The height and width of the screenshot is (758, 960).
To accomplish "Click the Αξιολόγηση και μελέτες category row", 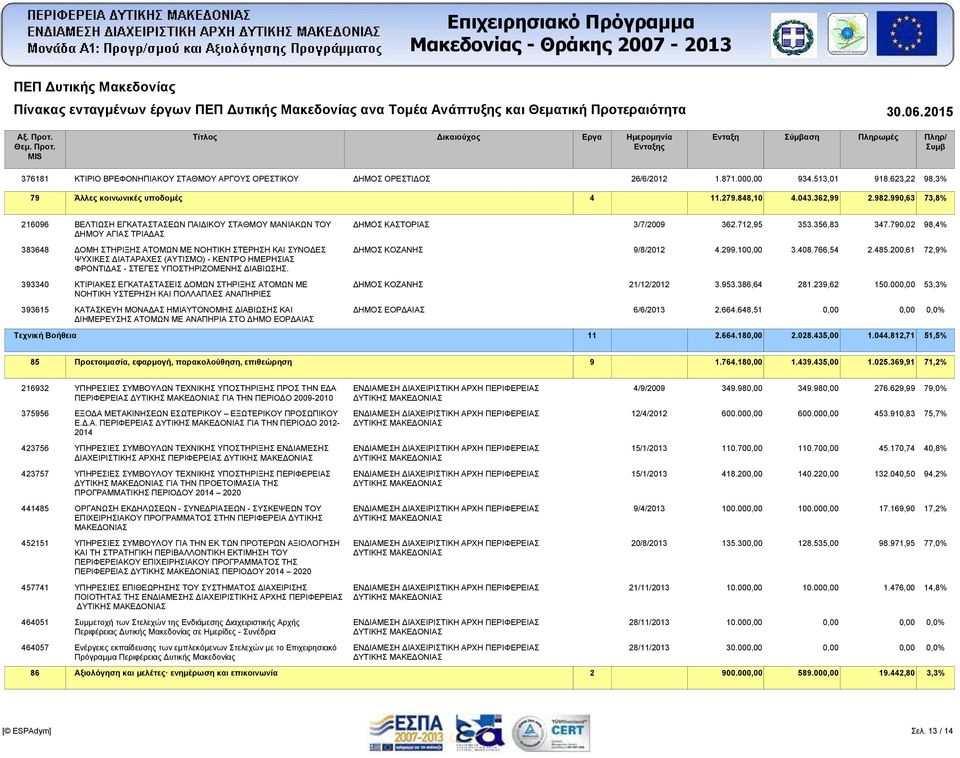I will [479, 678].
